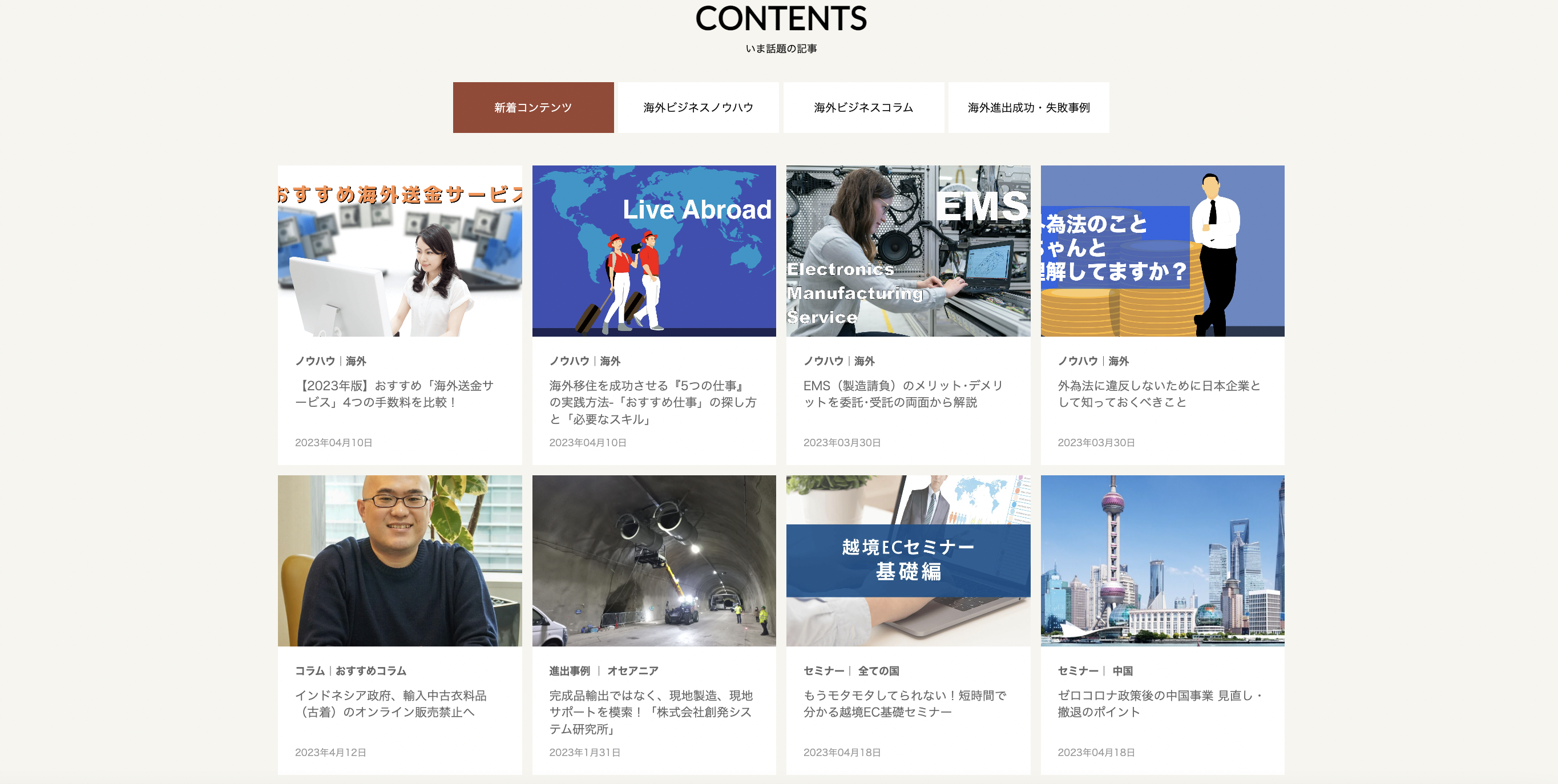The image size is (1558, 784).
Task: Open the 海外ビジネスコラム tab
Action: coord(863,108)
